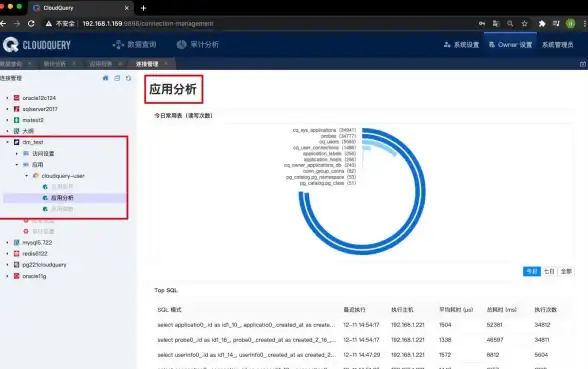Click the refresh icon in the connection panel
The image size is (588, 369).
[128, 78]
